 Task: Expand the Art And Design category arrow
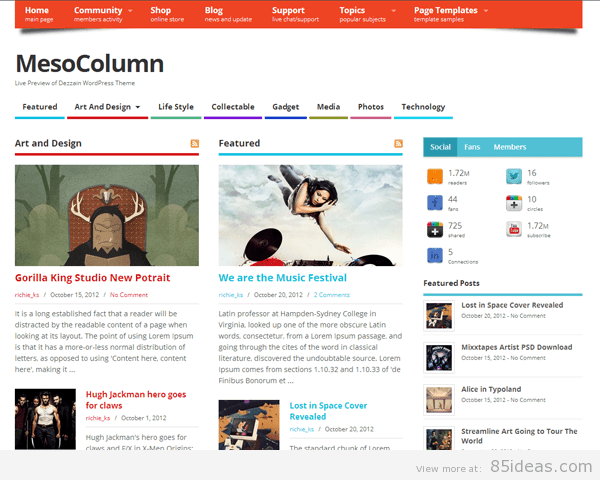coord(138,107)
